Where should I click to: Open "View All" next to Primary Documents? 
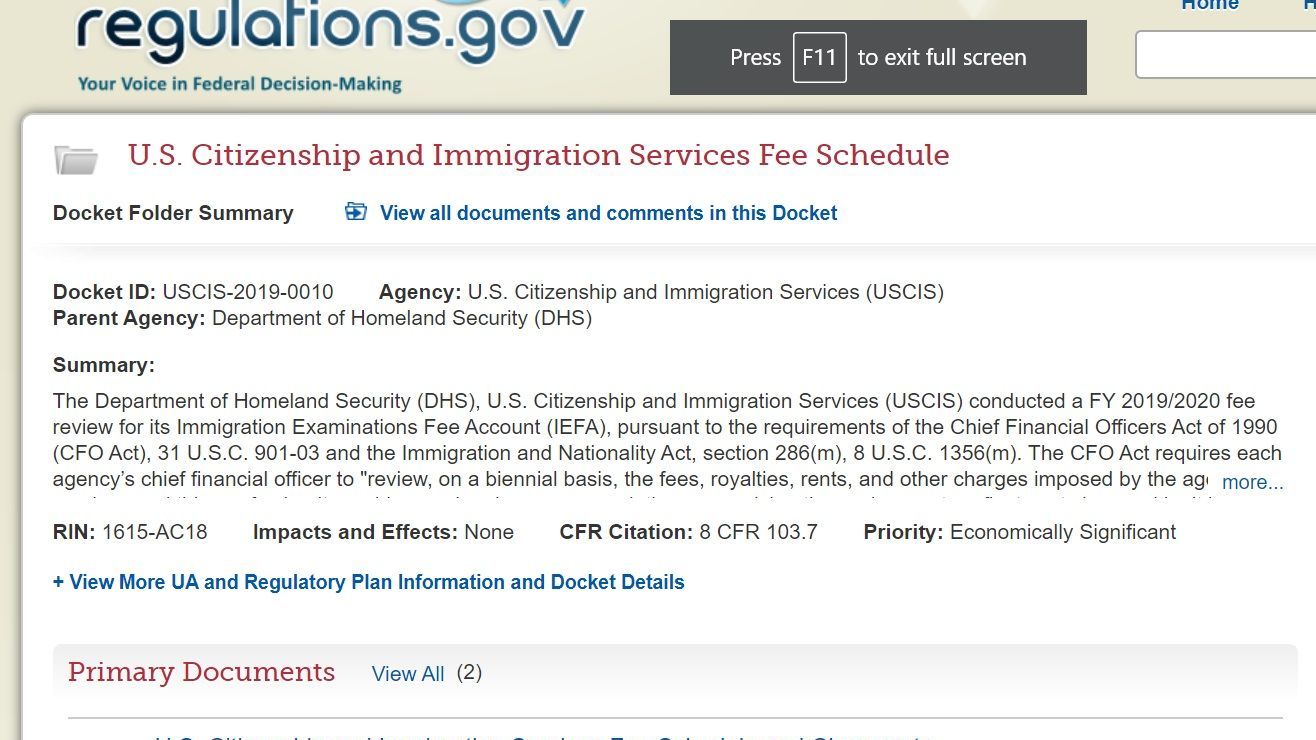tap(407, 674)
